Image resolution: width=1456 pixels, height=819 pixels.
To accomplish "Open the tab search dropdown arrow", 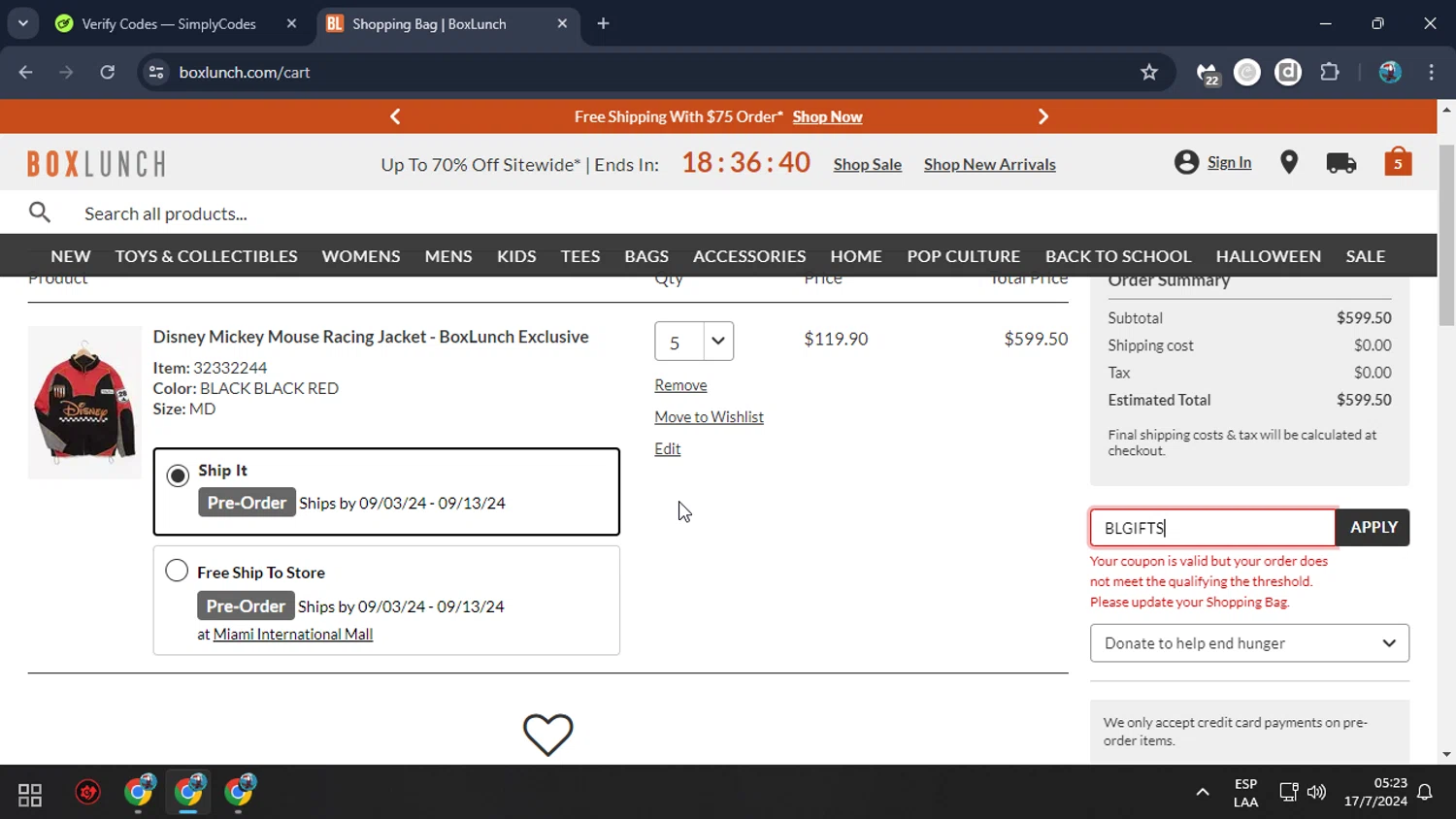I will point(22,23).
